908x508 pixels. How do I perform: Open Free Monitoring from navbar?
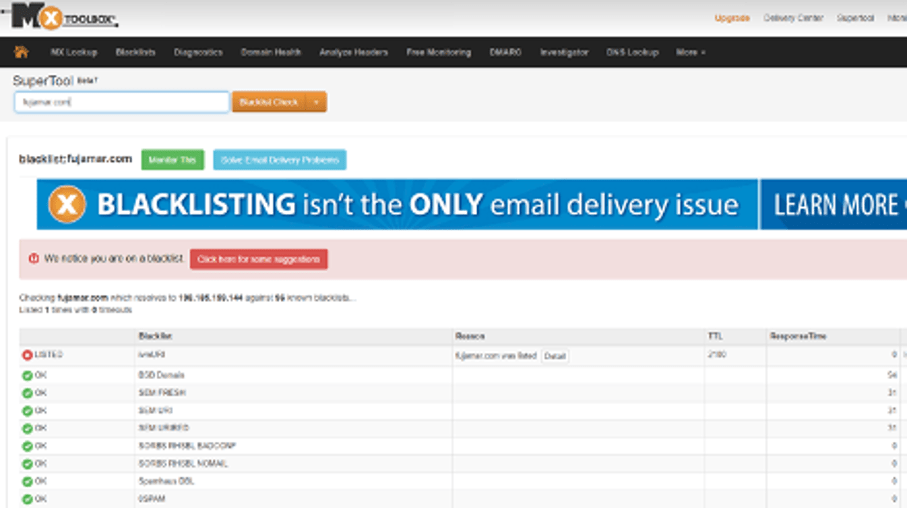click(438, 52)
